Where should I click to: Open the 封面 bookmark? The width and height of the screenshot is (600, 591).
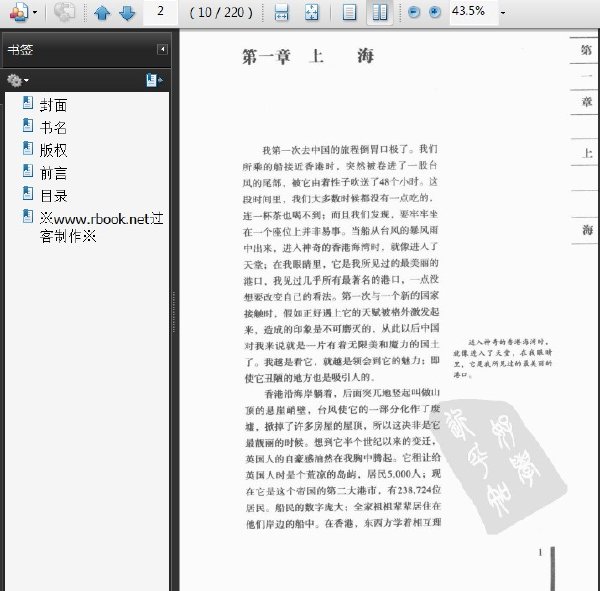point(54,105)
